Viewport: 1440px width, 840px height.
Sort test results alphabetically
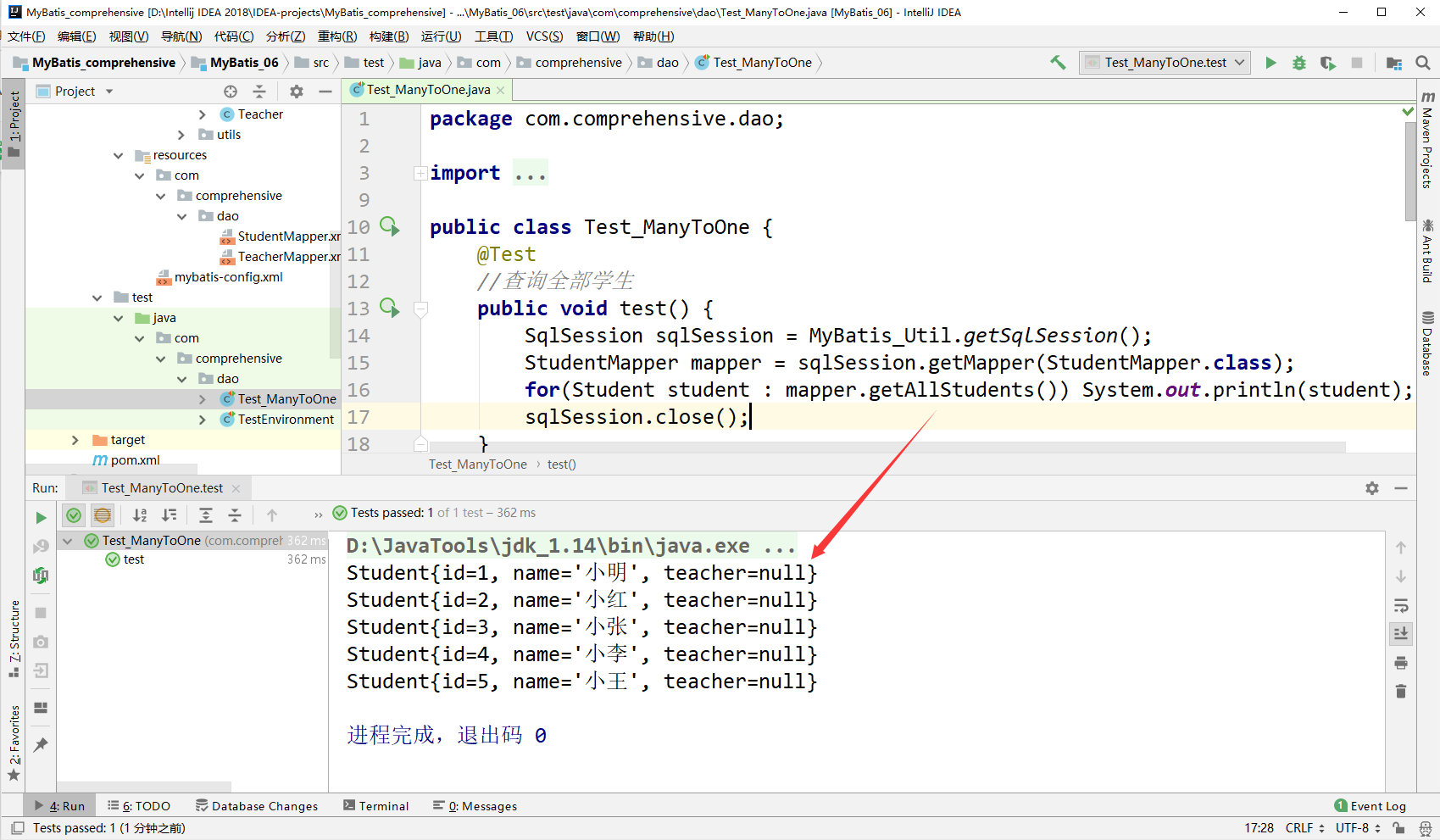pyautogui.click(x=140, y=515)
